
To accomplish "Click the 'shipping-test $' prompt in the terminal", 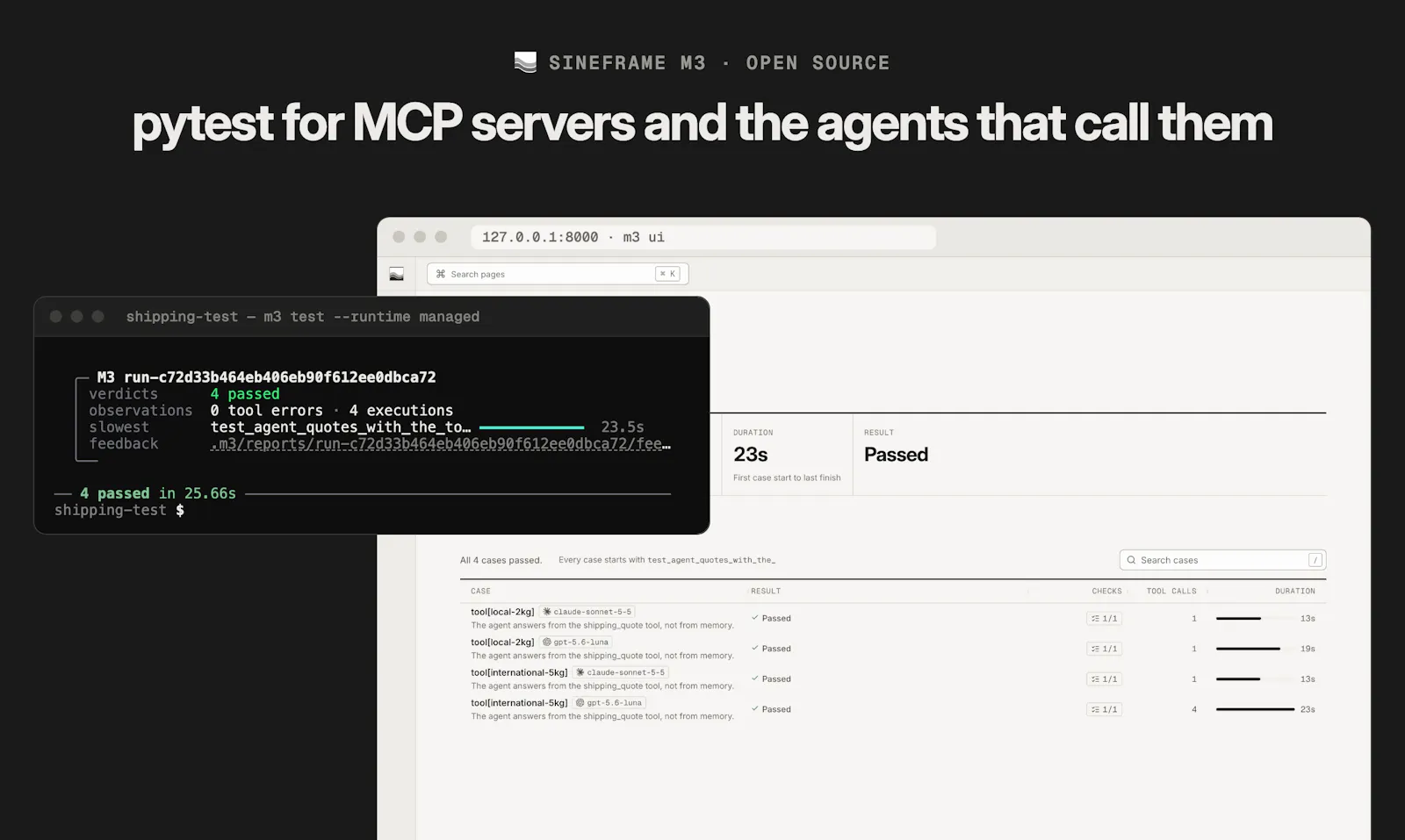I will pyautogui.click(x=119, y=510).
